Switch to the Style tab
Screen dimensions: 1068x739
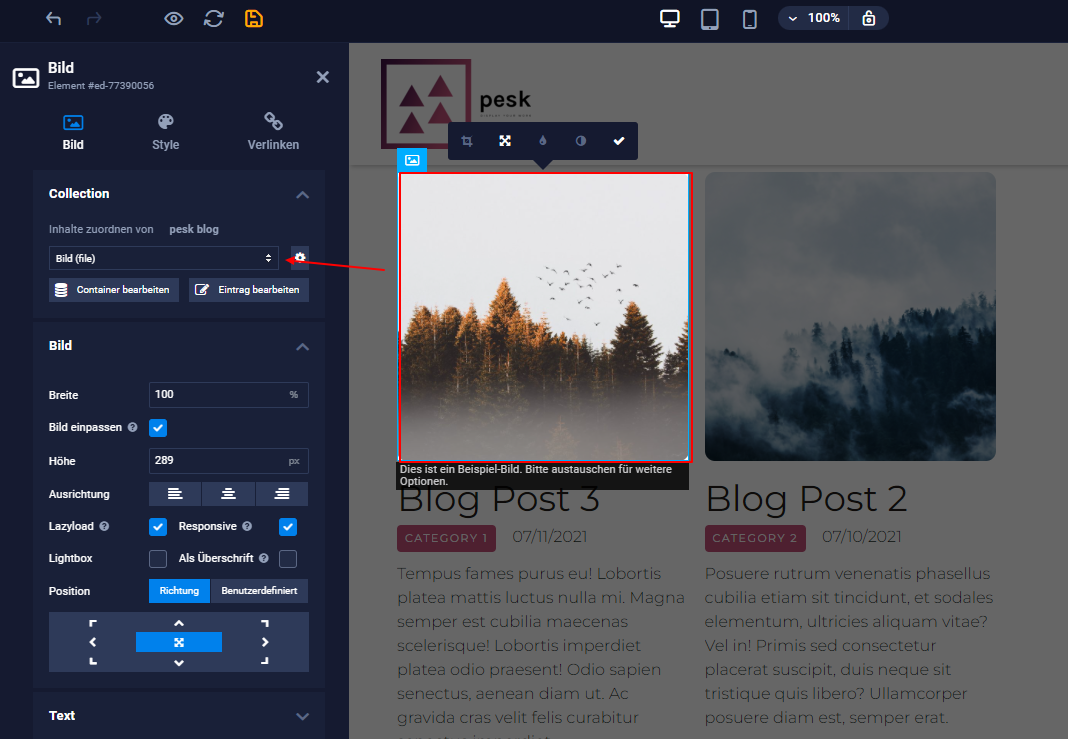point(165,132)
